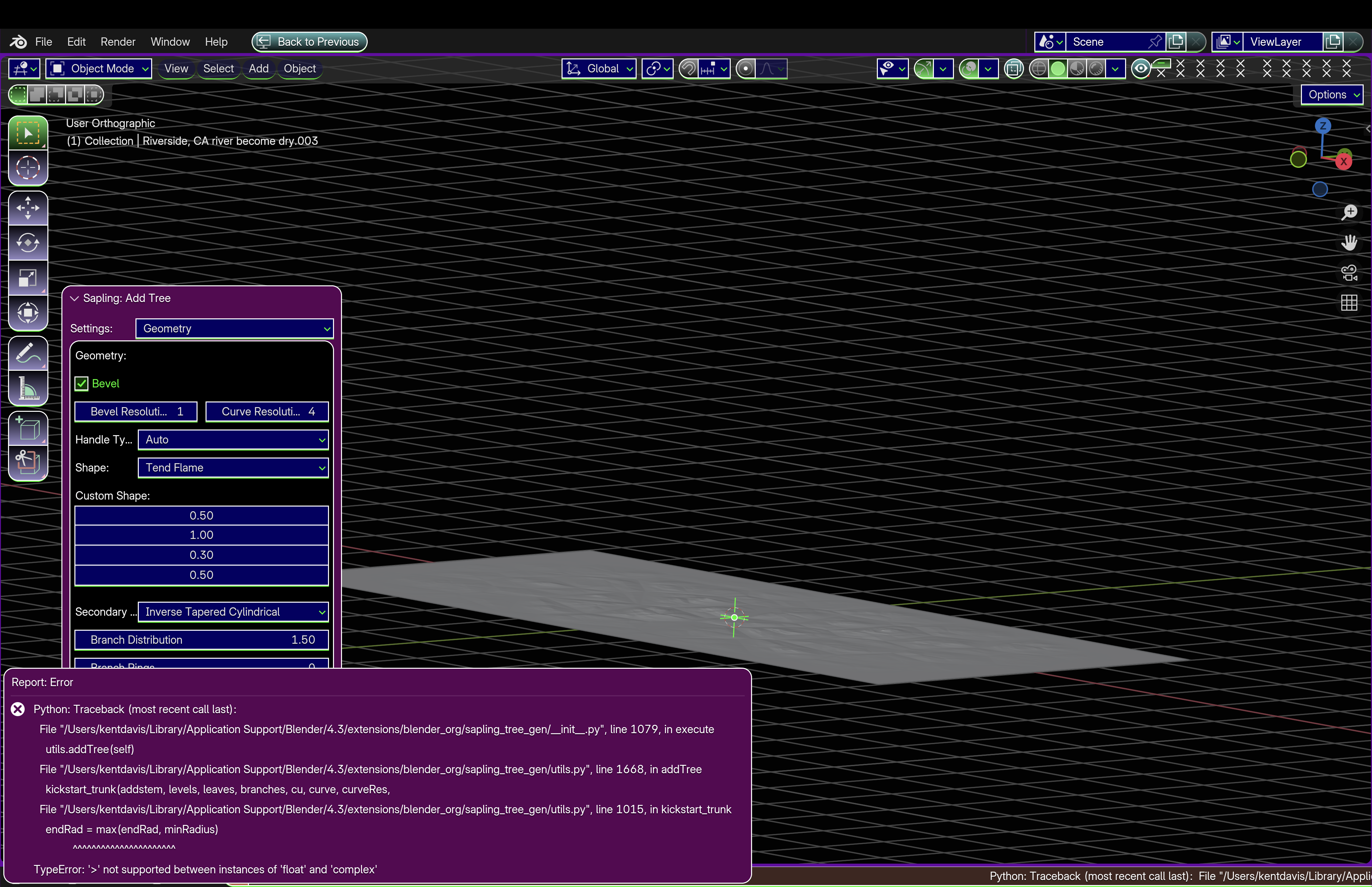Open the Edit menu

point(76,41)
